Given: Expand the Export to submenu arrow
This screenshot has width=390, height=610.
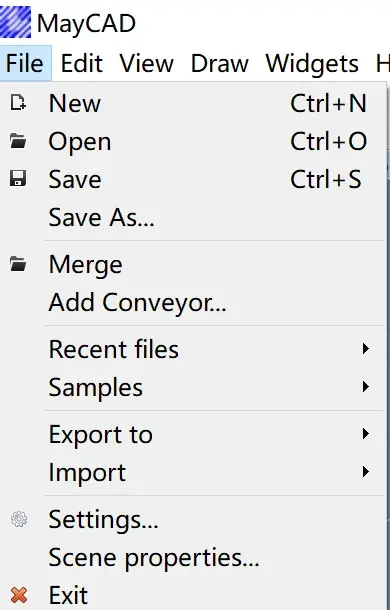Looking at the screenshot, I should coord(365,433).
